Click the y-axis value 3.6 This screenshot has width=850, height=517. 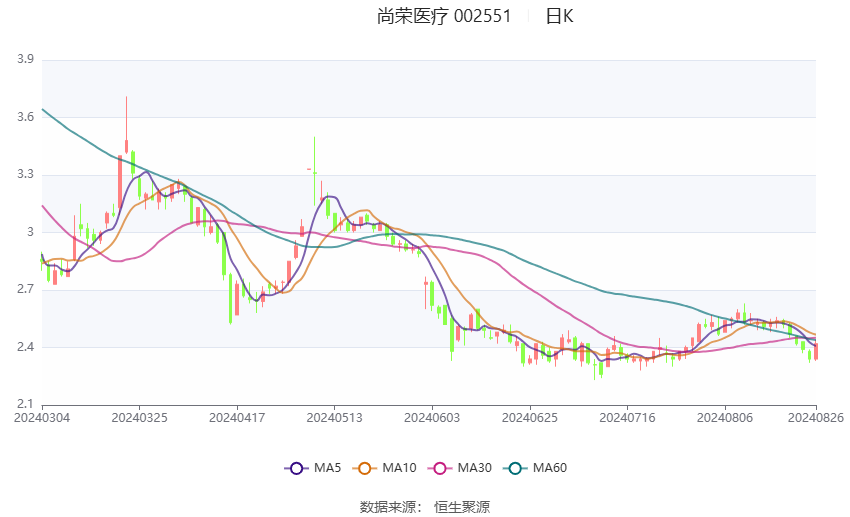click(25, 117)
